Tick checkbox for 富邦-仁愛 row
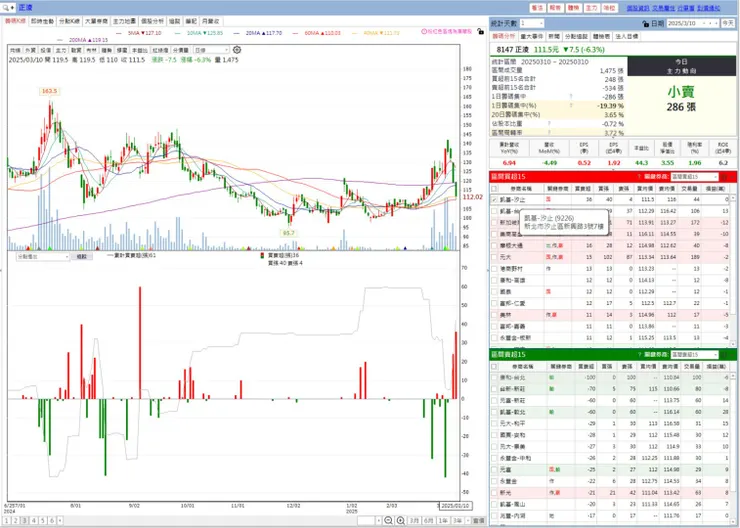Viewport: 740px width, 528px height. click(x=494, y=303)
